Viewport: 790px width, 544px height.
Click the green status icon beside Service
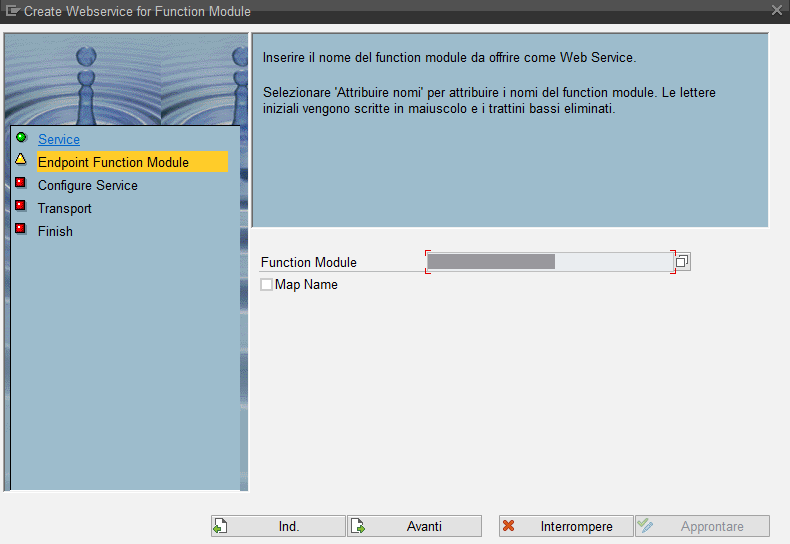pyautogui.click(x=21, y=137)
